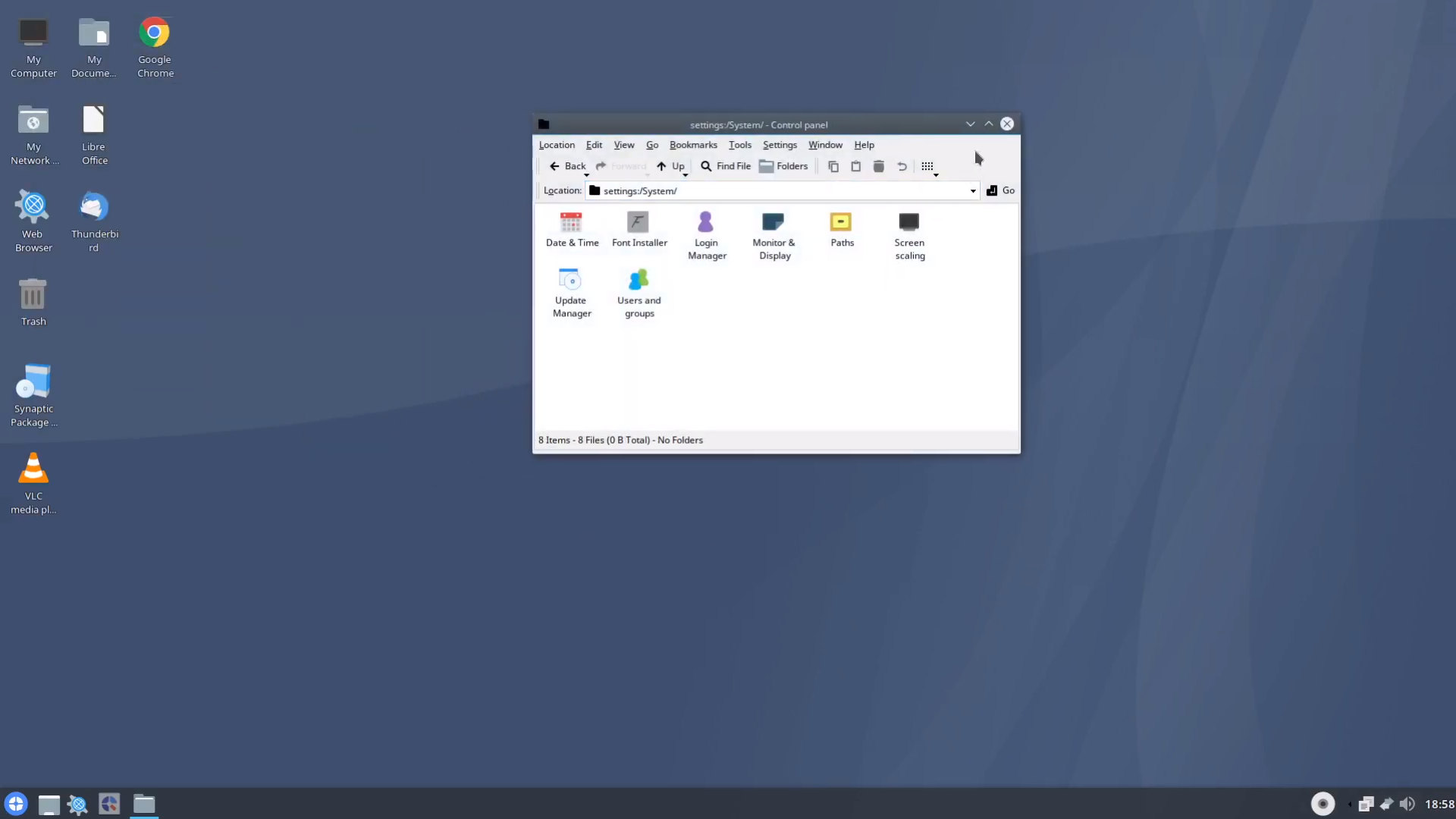Image resolution: width=1456 pixels, height=819 pixels.
Task: Click into the Location address field
Action: coord(781,191)
